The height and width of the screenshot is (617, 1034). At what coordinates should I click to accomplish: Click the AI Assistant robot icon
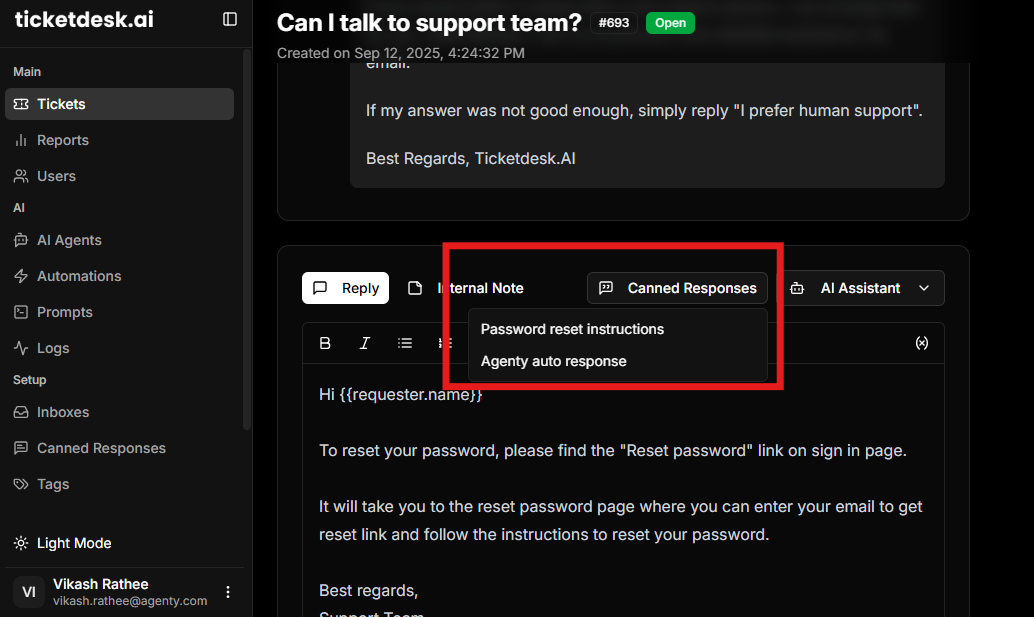pos(797,288)
